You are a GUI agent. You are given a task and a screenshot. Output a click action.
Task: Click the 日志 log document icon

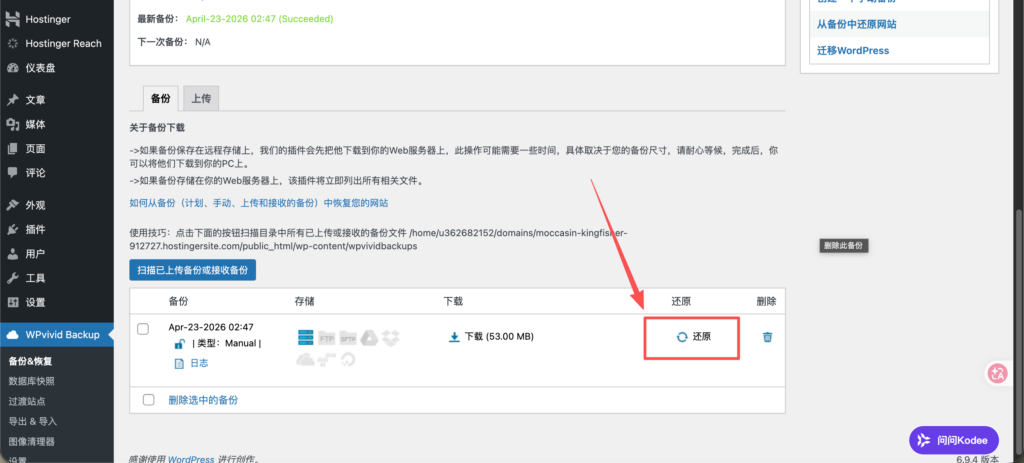[x=180, y=364]
